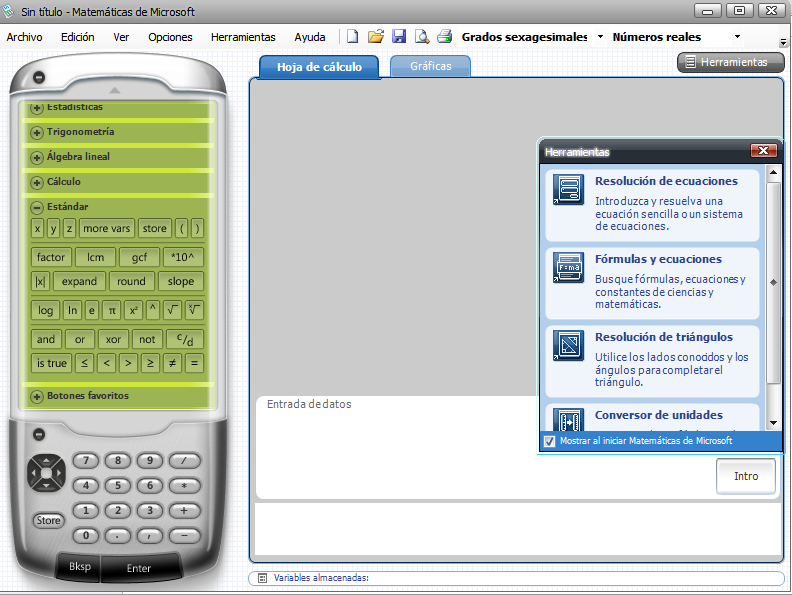
Task: Click the Herramientas panel scroll down arrow
Action: 773,423
